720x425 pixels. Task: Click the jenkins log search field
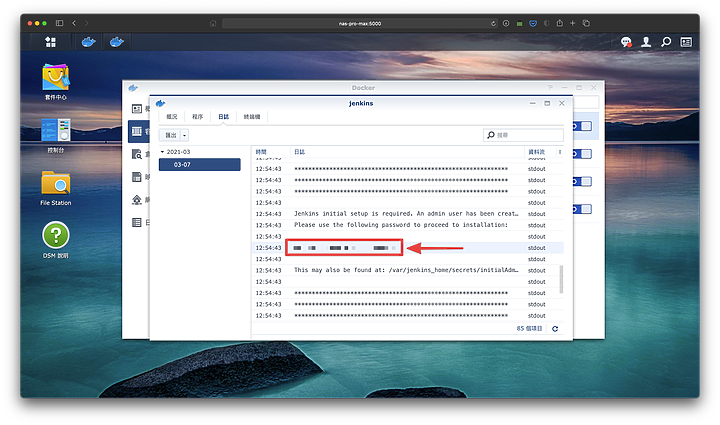(x=523, y=135)
